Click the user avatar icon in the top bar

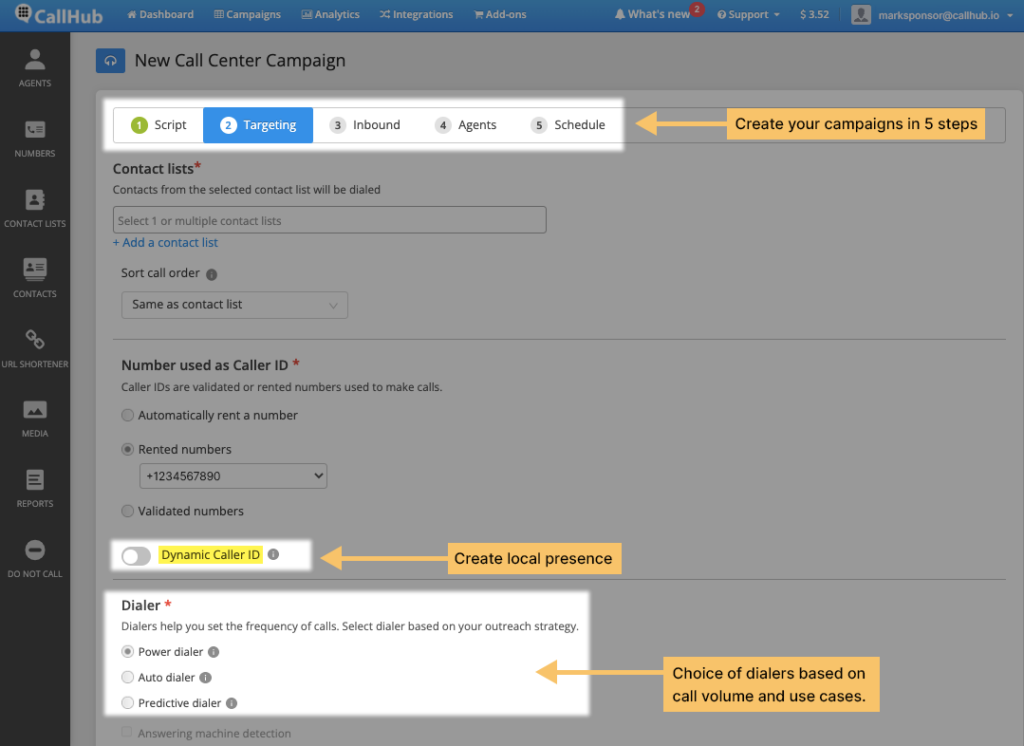(x=861, y=14)
